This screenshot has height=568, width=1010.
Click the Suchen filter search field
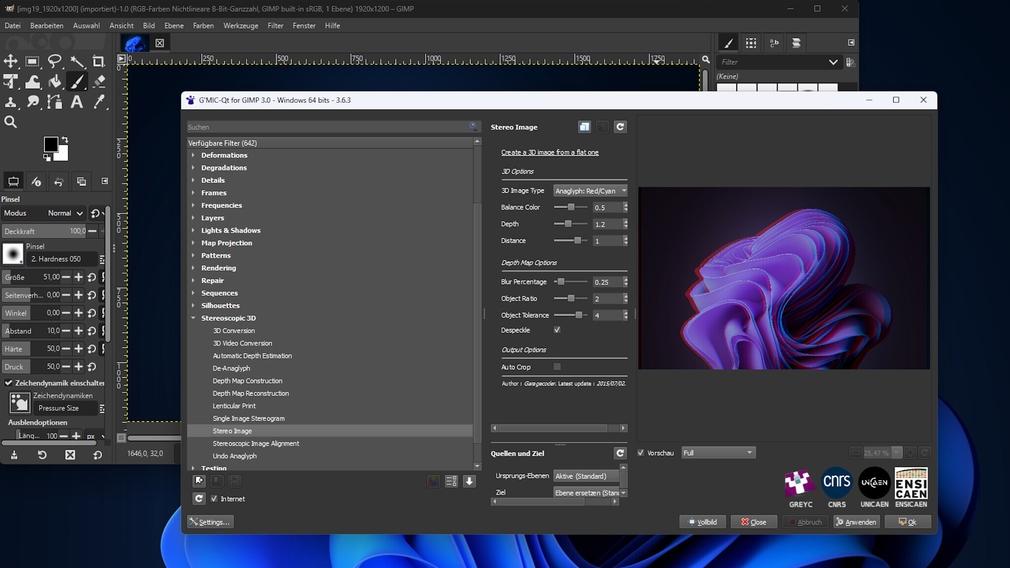332,127
